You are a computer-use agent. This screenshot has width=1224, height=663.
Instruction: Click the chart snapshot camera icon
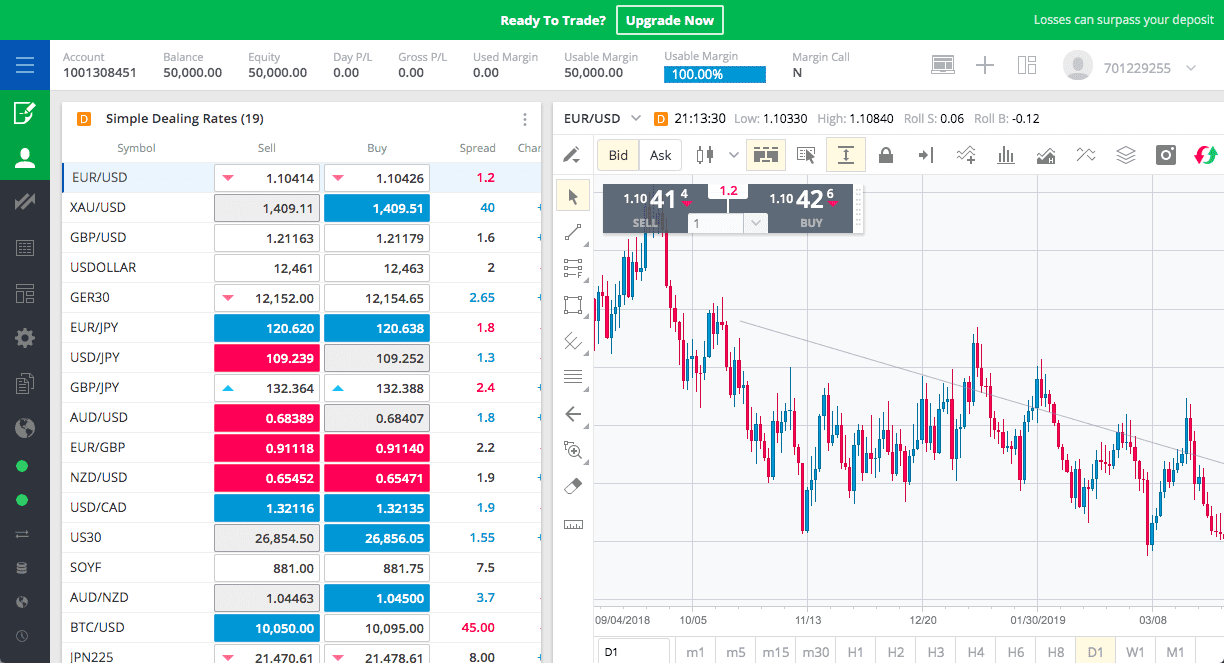(1165, 155)
